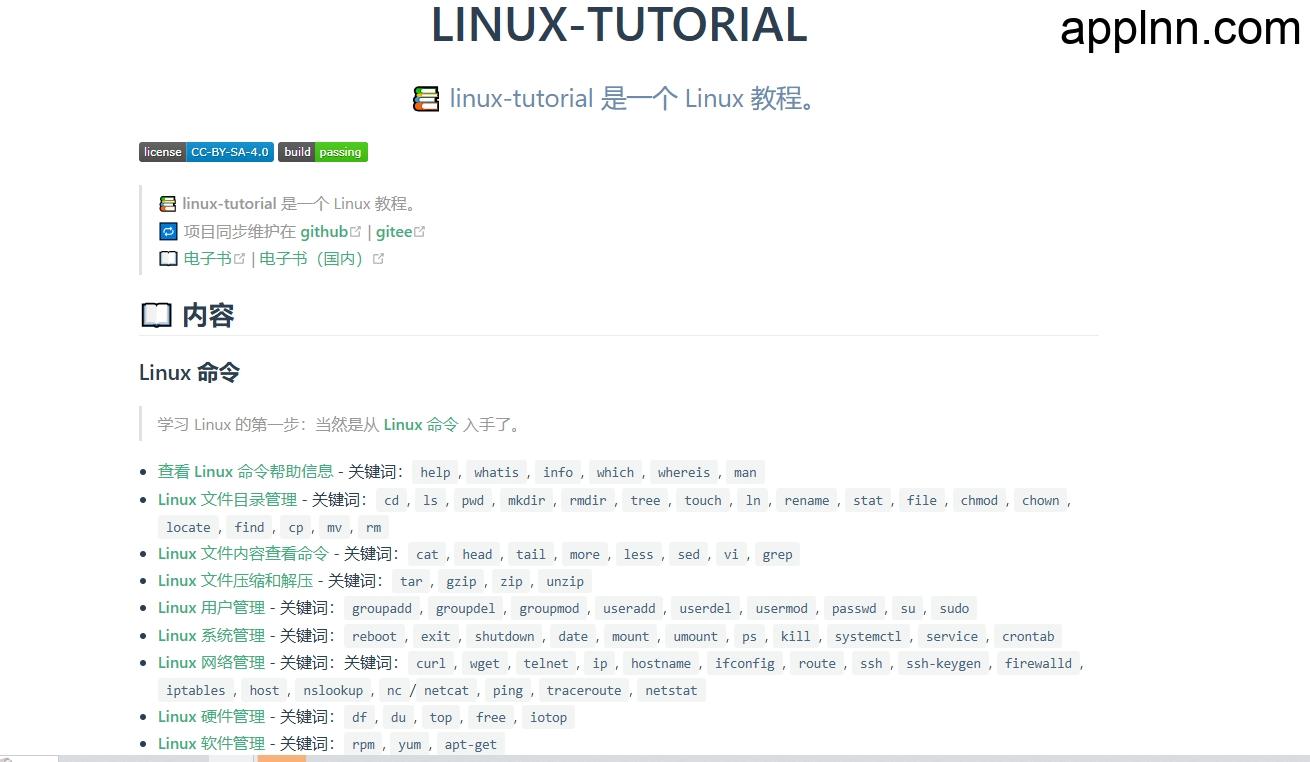This screenshot has height=762, width=1310.
Task: Open the build passing badge
Action: tap(323, 152)
